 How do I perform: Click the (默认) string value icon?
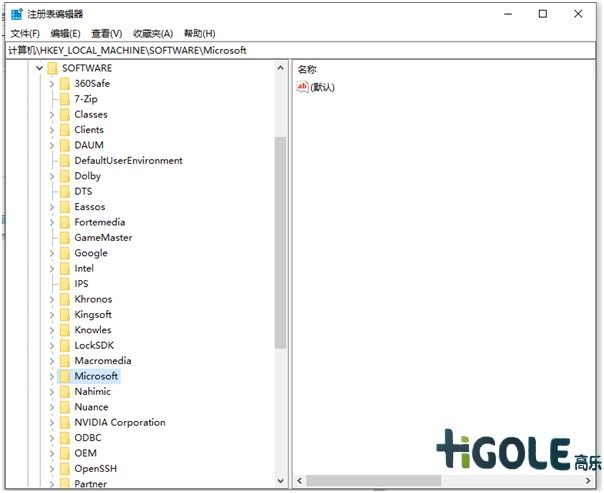click(303, 87)
